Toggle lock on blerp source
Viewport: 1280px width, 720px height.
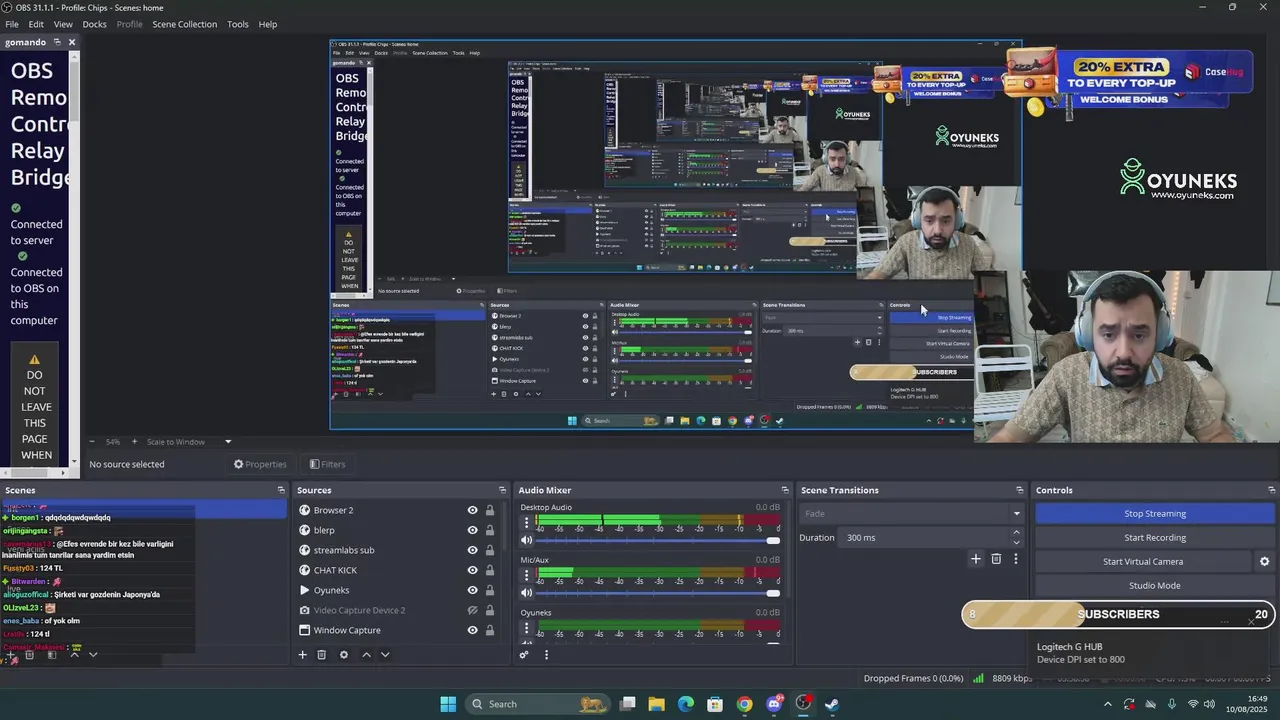pyautogui.click(x=490, y=530)
